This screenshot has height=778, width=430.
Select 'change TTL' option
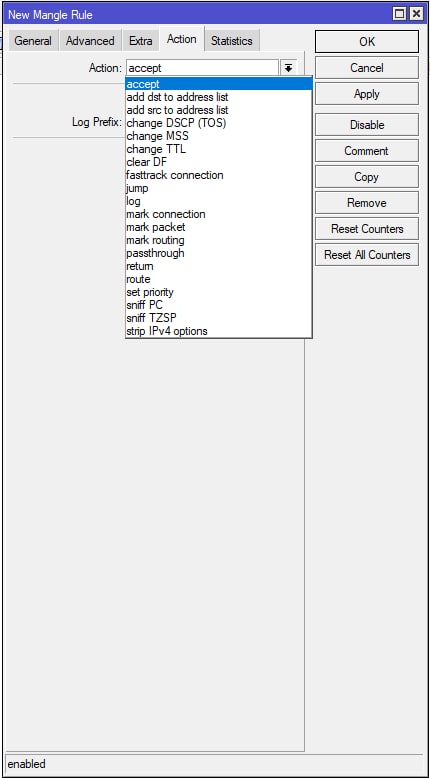tap(219, 149)
